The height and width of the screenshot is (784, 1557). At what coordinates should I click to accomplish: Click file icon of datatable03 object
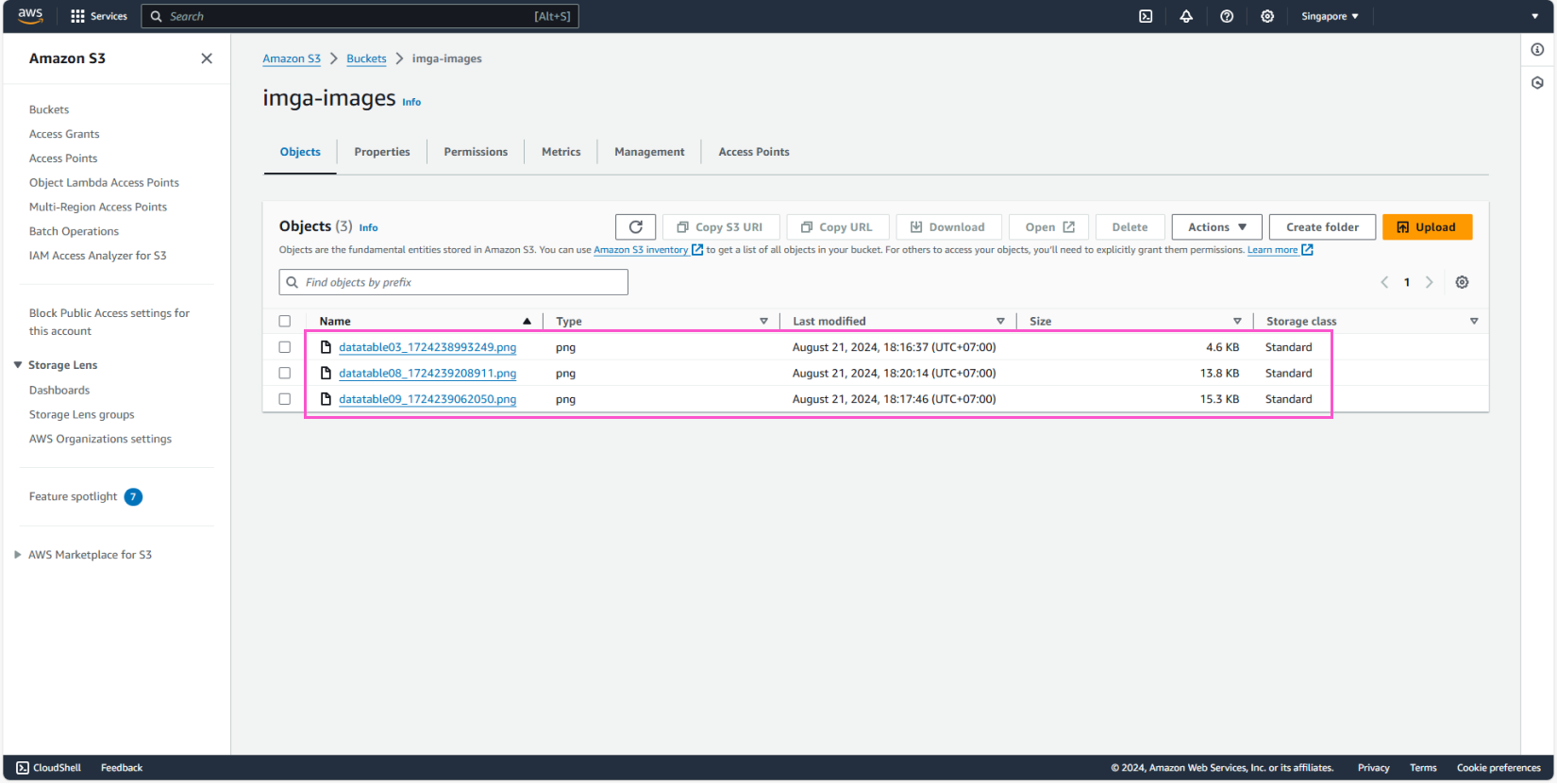(x=326, y=347)
